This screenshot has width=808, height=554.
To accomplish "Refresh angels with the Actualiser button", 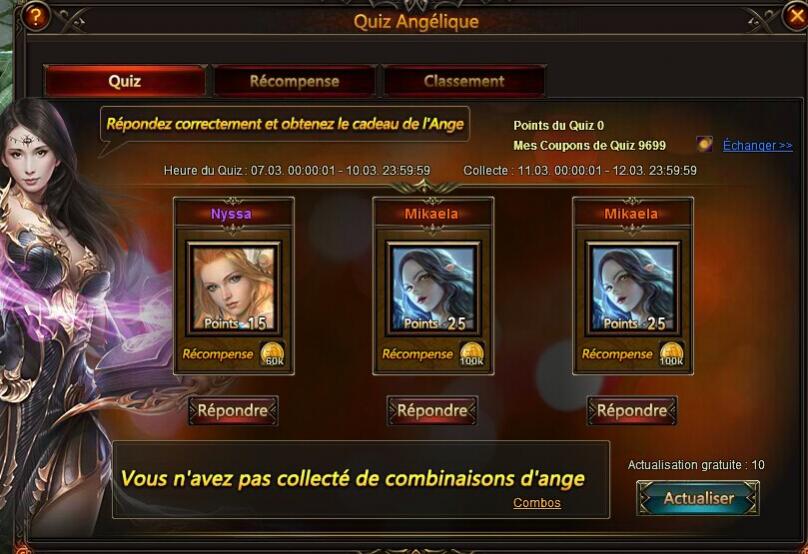I will 698,498.
